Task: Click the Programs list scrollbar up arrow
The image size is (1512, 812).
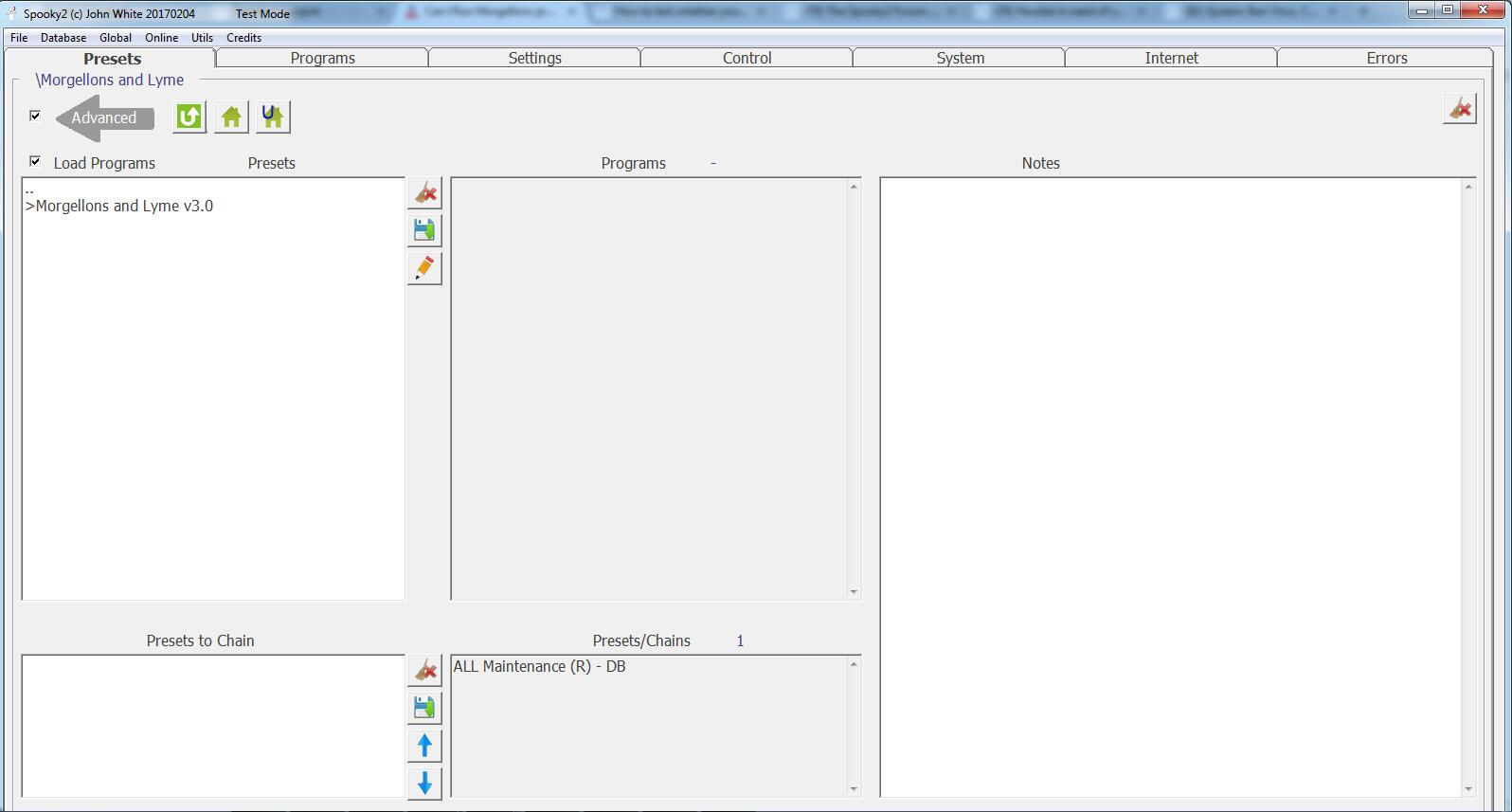Action: 854,186
